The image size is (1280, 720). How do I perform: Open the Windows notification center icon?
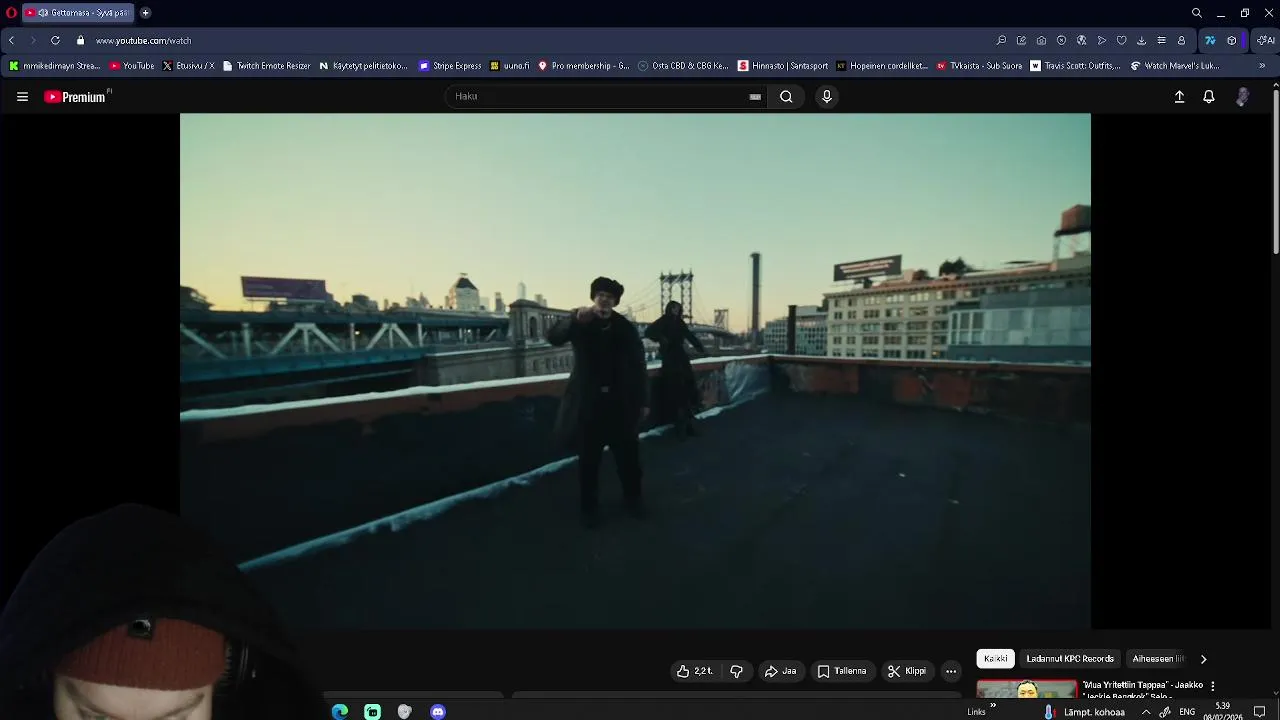[x=1260, y=712]
